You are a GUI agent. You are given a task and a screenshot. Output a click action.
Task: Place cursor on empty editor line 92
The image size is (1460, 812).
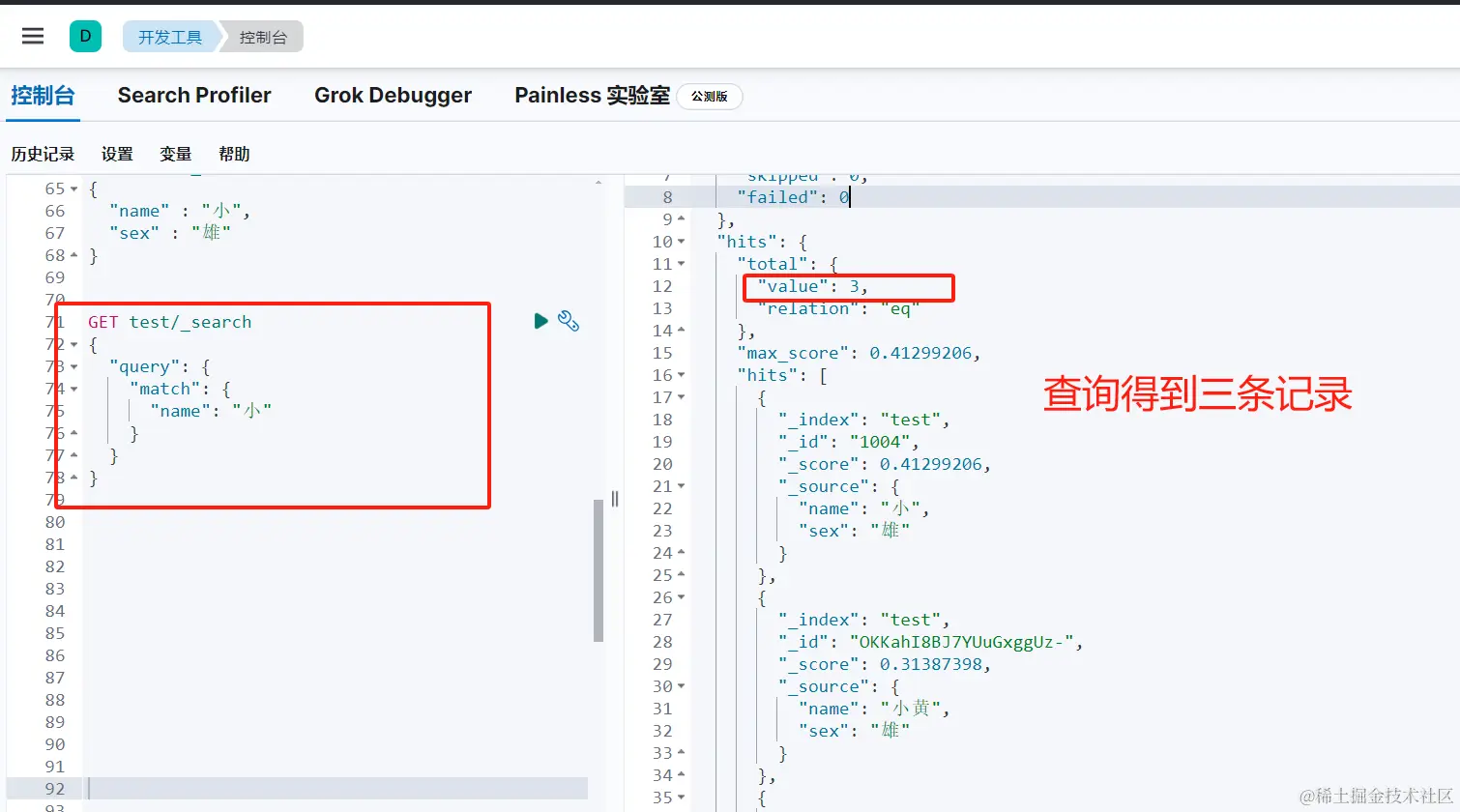click(336, 789)
